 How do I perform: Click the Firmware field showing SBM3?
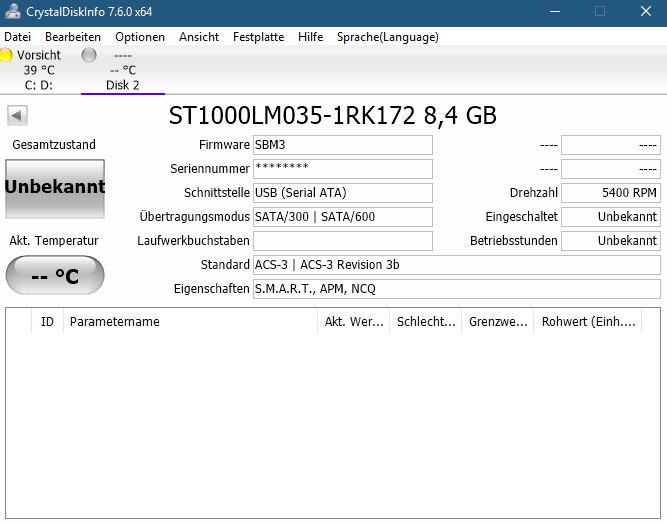coord(343,145)
